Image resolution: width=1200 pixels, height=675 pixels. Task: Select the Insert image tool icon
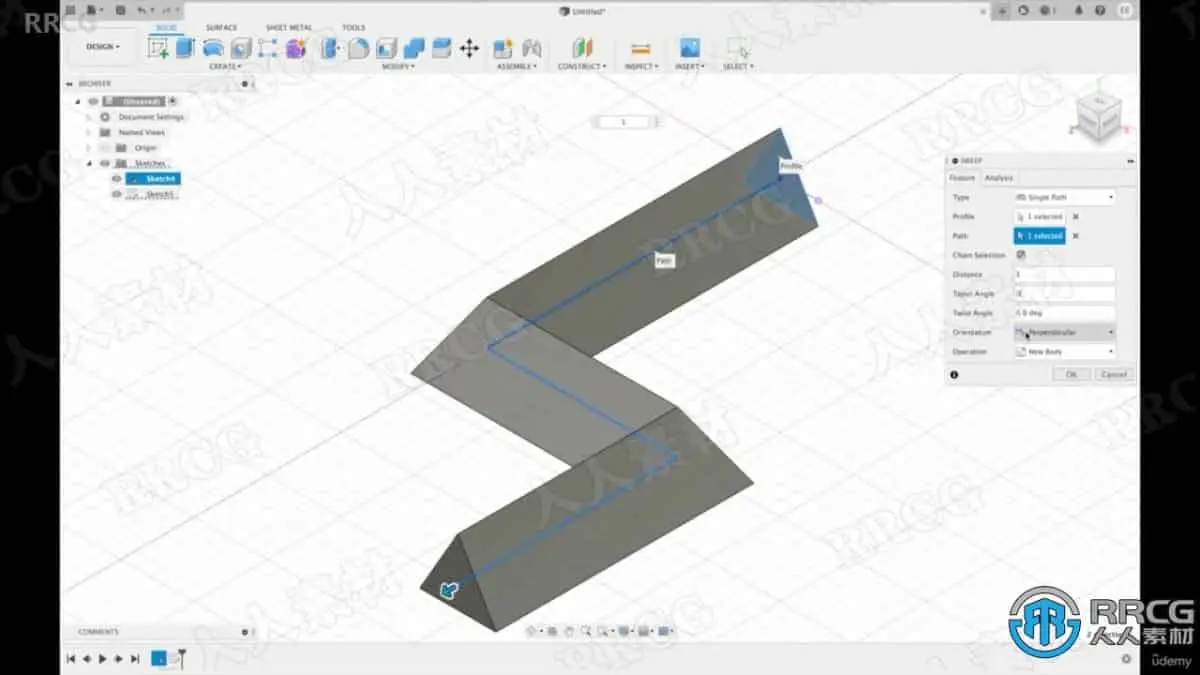tap(689, 48)
